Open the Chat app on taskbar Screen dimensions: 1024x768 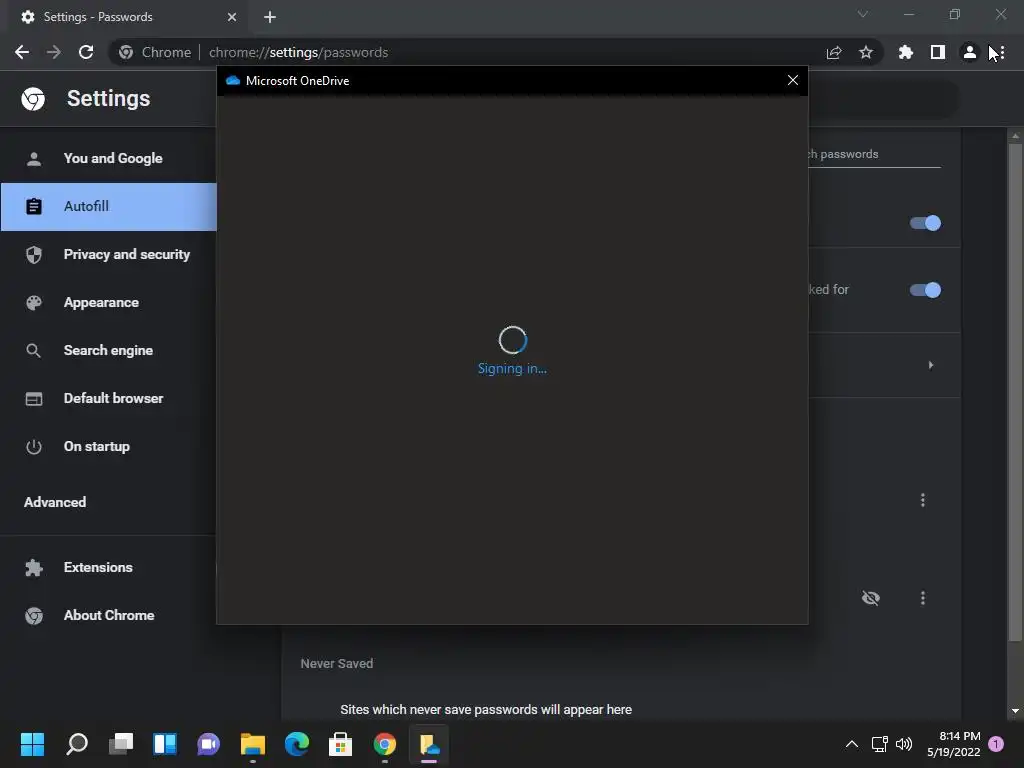click(x=208, y=744)
